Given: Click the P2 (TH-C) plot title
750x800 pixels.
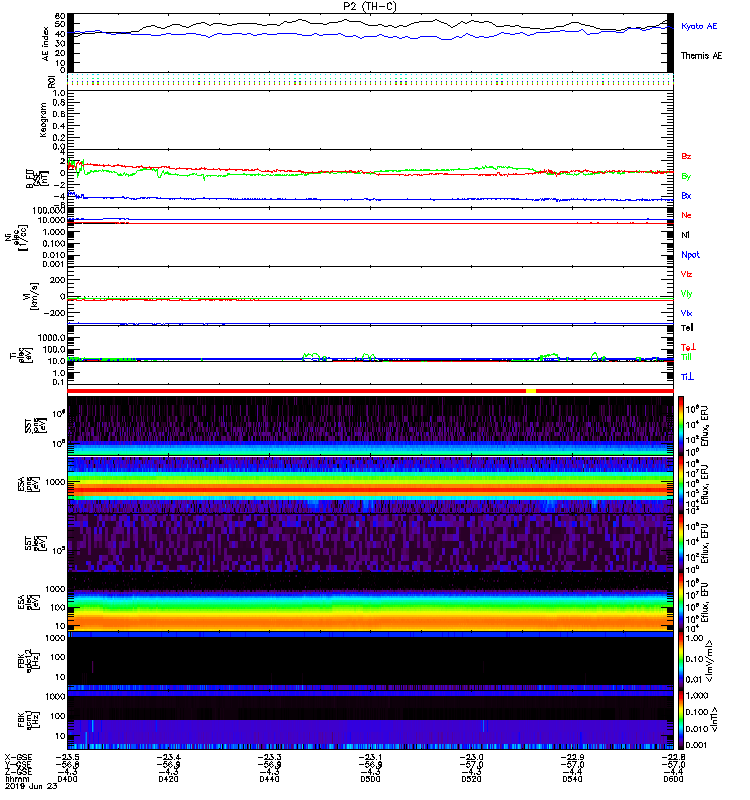Looking at the screenshot, I should 370,7.
